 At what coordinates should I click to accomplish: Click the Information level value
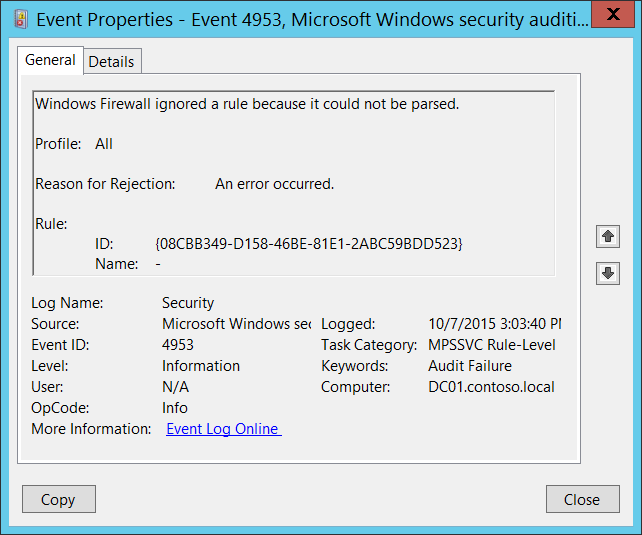201,366
